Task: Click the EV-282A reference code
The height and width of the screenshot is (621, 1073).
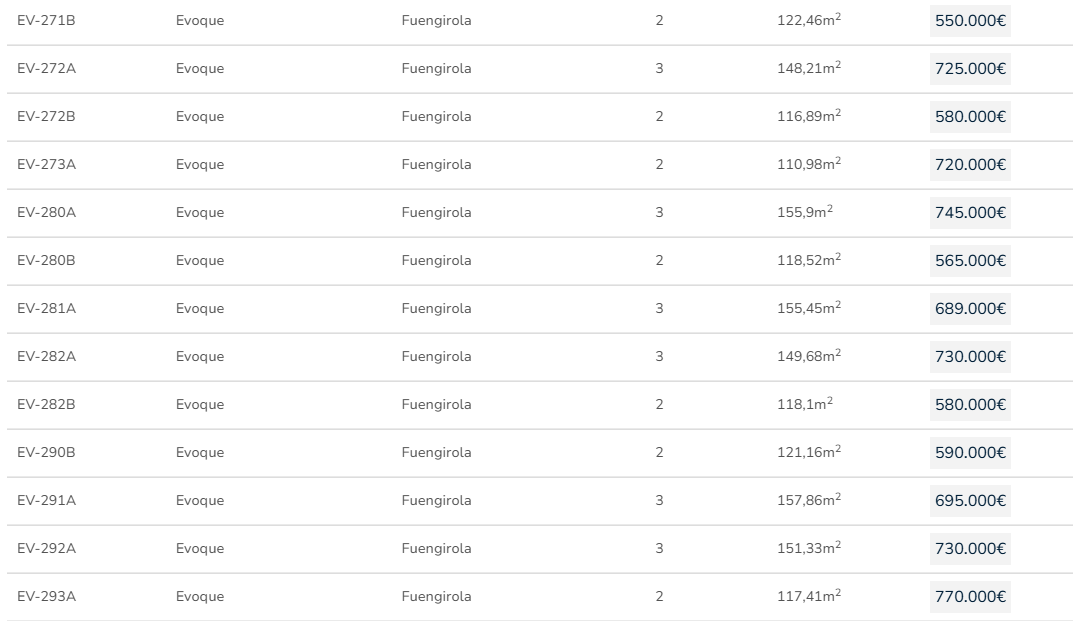Action: click(46, 357)
